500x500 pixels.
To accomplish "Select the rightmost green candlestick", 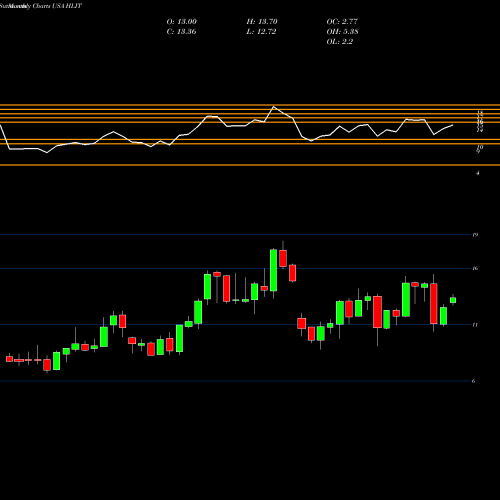I will point(453,300).
